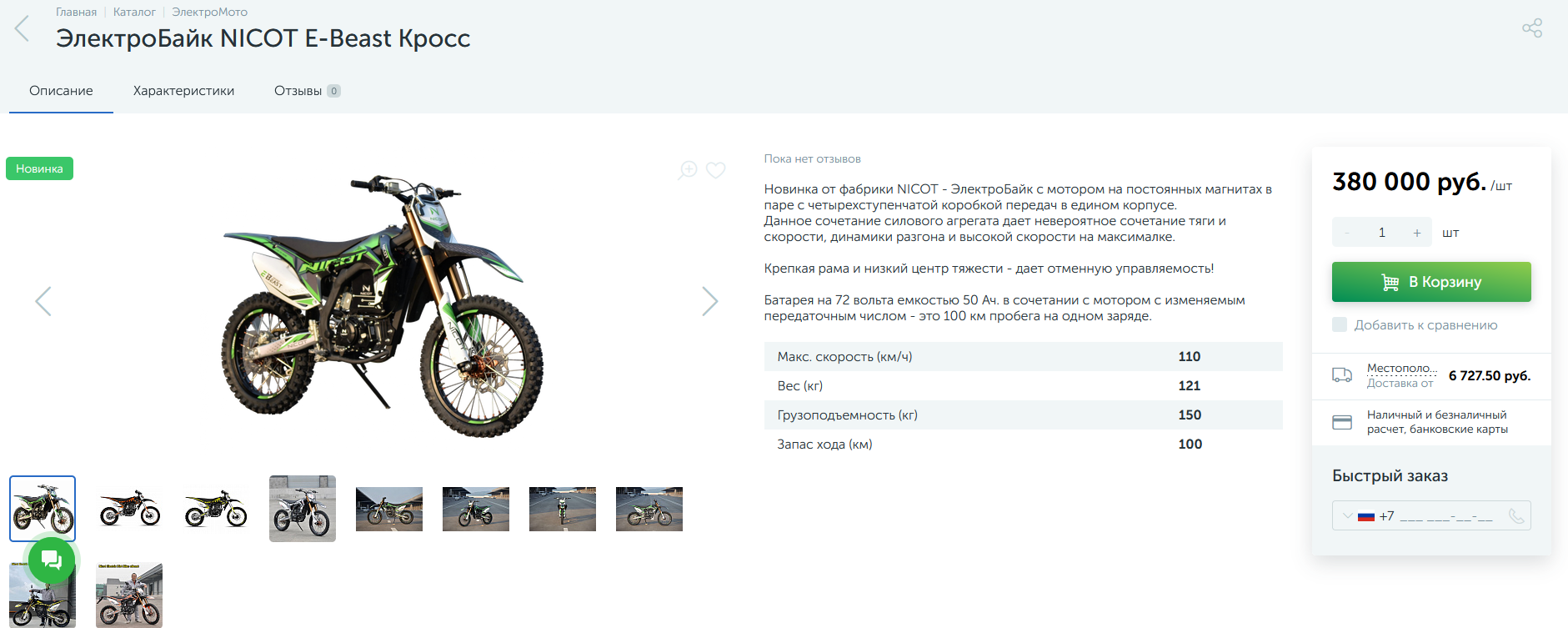The image size is (1568, 628).
Task: Click the back arrow beside the product title
Action: tap(23, 28)
